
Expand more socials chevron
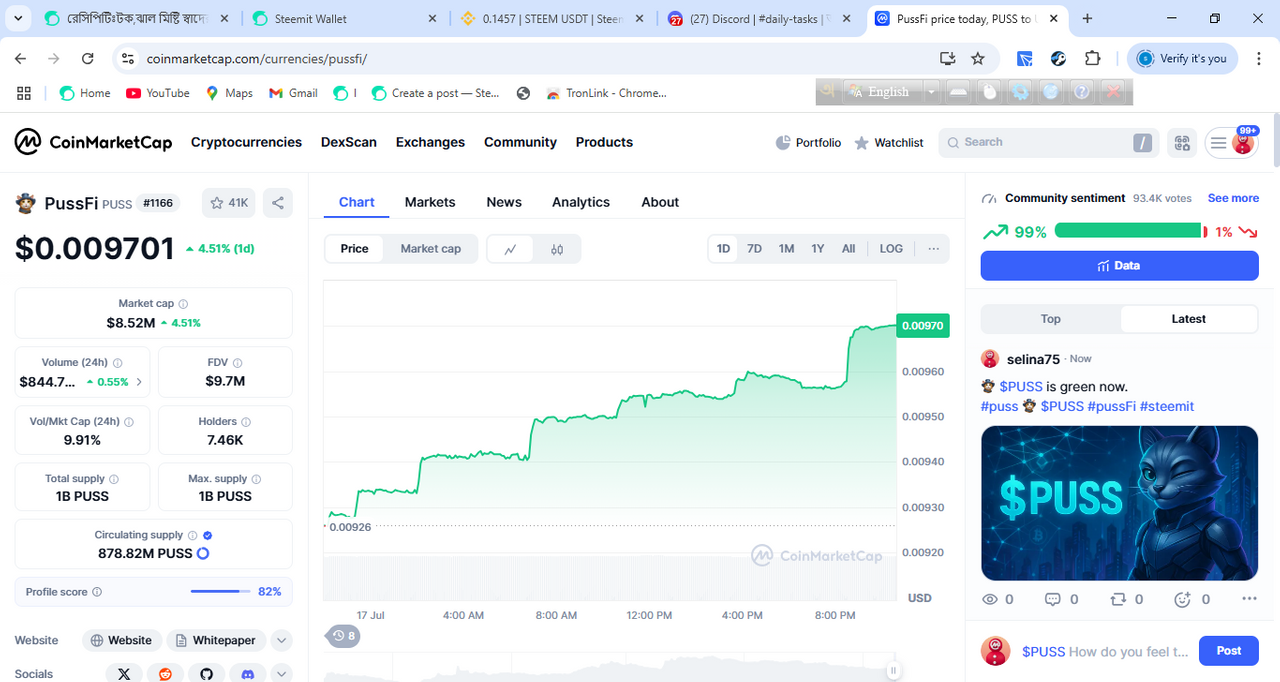click(281, 674)
